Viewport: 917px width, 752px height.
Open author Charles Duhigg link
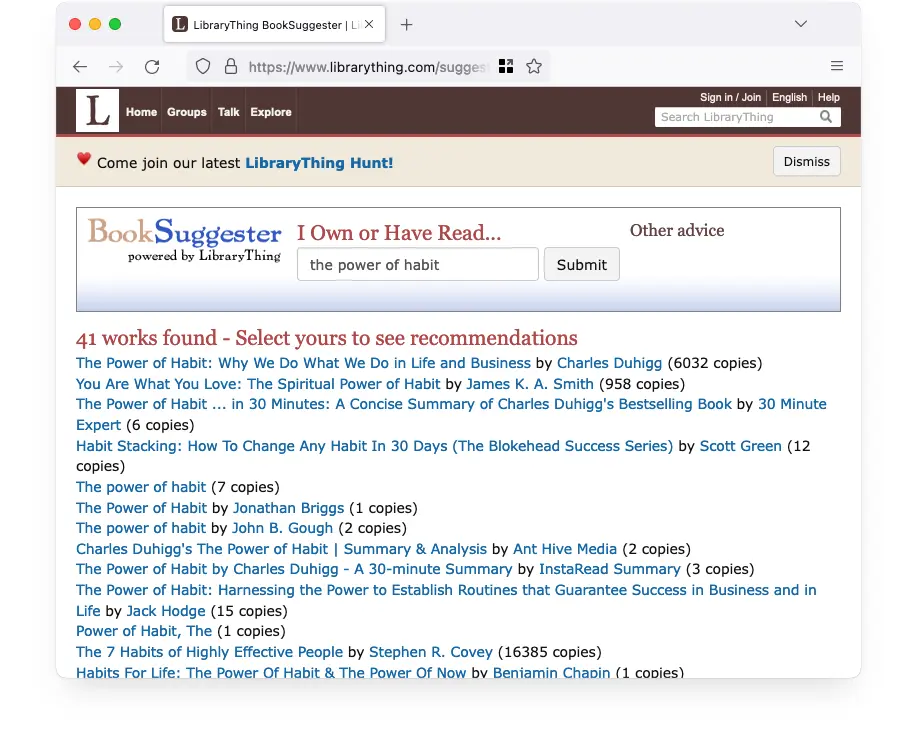click(609, 363)
